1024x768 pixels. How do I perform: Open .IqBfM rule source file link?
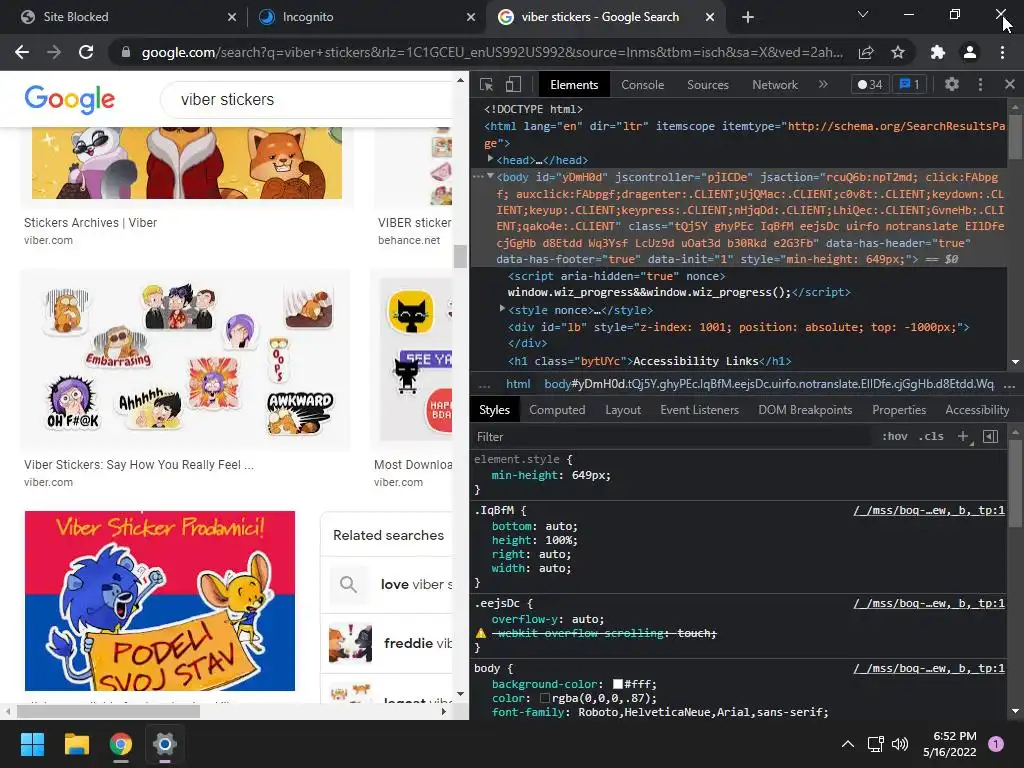point(929,510)
